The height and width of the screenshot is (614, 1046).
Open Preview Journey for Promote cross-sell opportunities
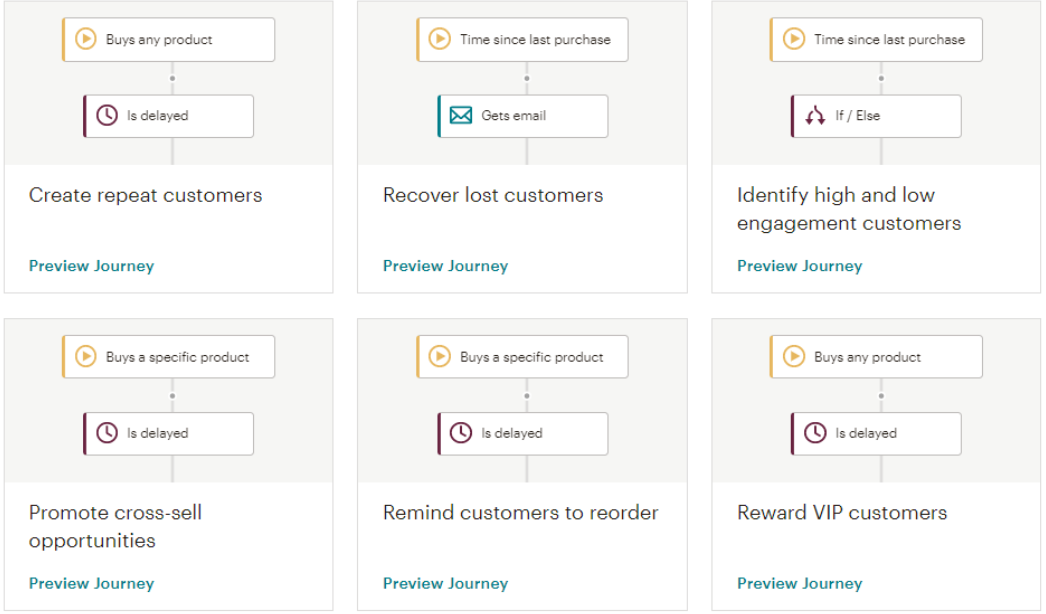pyautogui.click(x=91, y=583)
